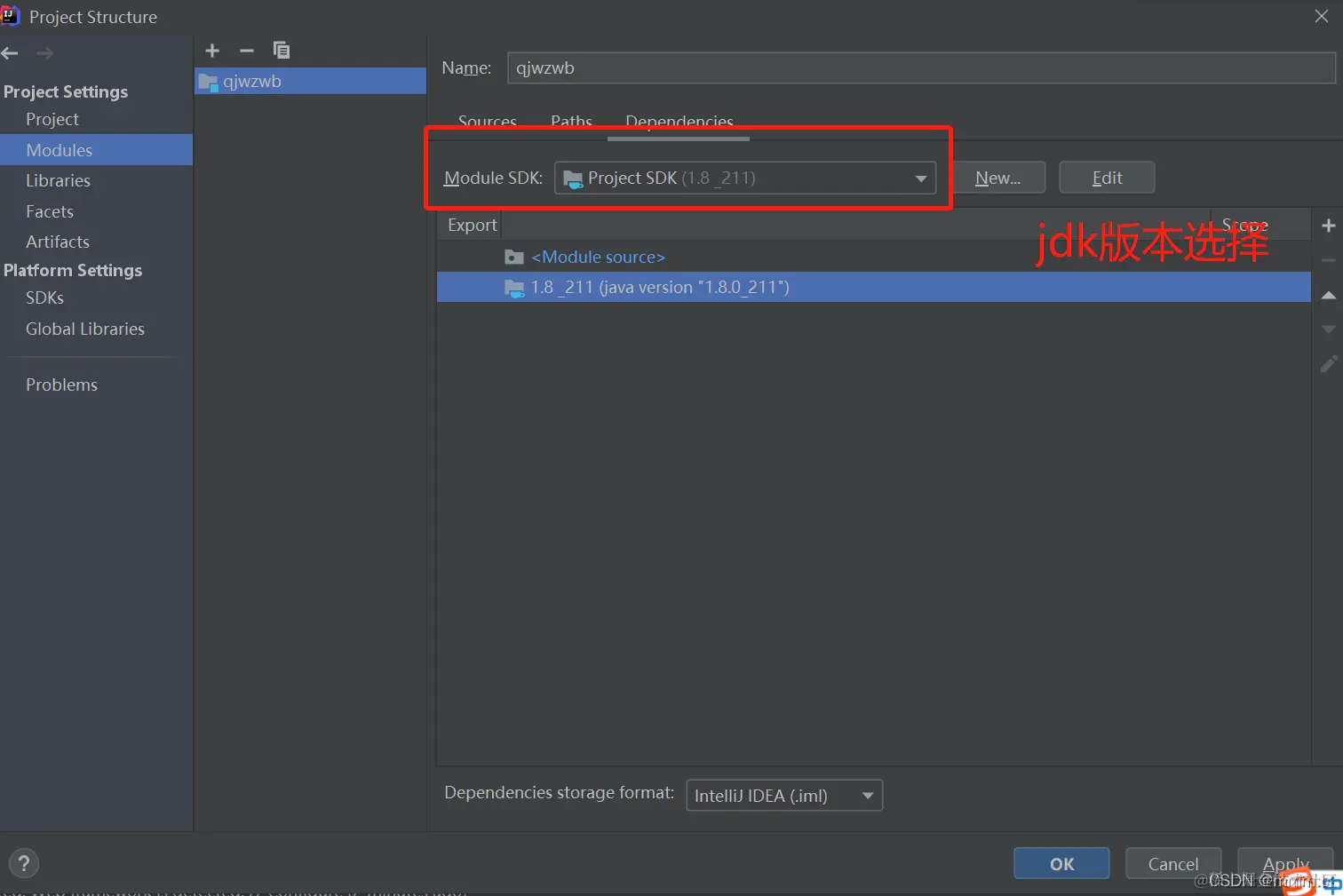Select the qjwzwb module in list
This screenshot has width=1343, height=896.
click(310, 81)
